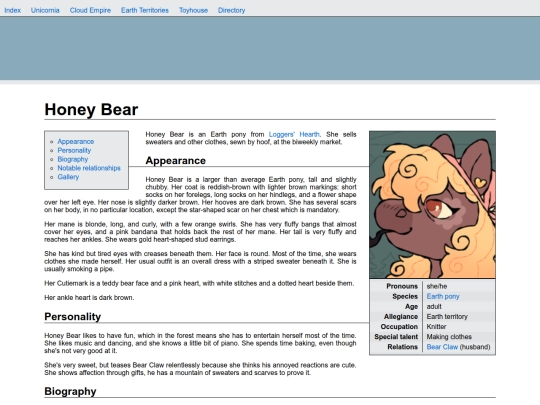Click the Appearance section heading
The image size is (540, 405).
pyautogui.click(x=176, y=160)
